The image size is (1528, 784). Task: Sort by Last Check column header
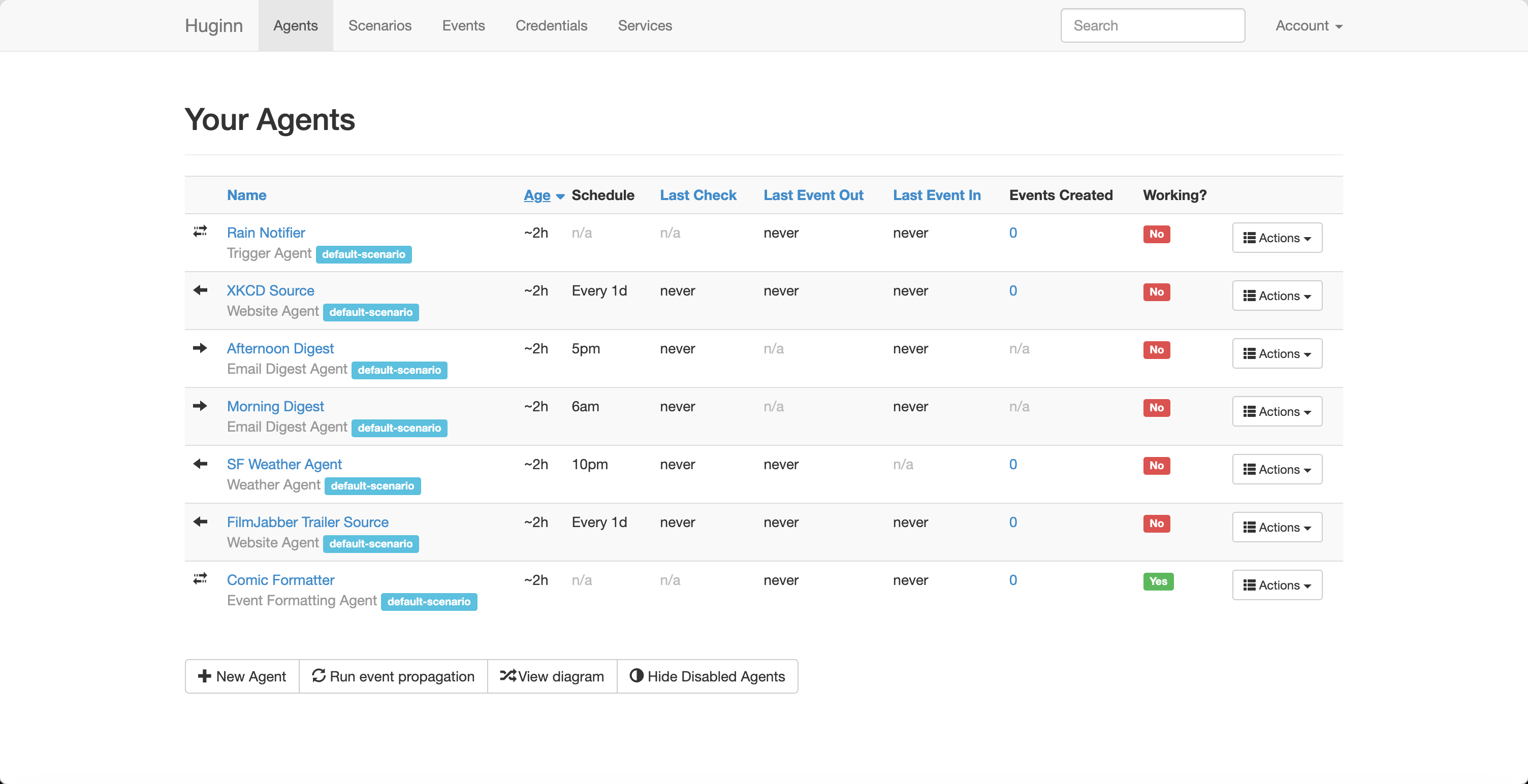pos(698,195)
